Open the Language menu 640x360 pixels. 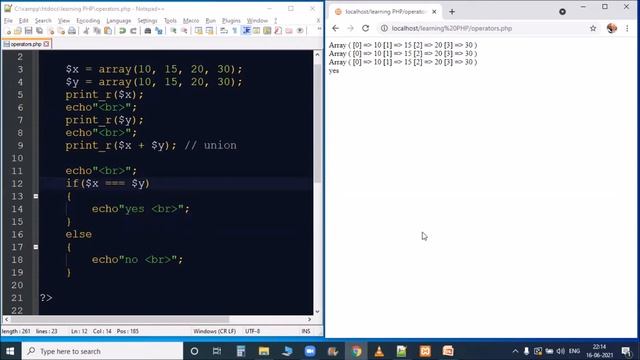119,20
